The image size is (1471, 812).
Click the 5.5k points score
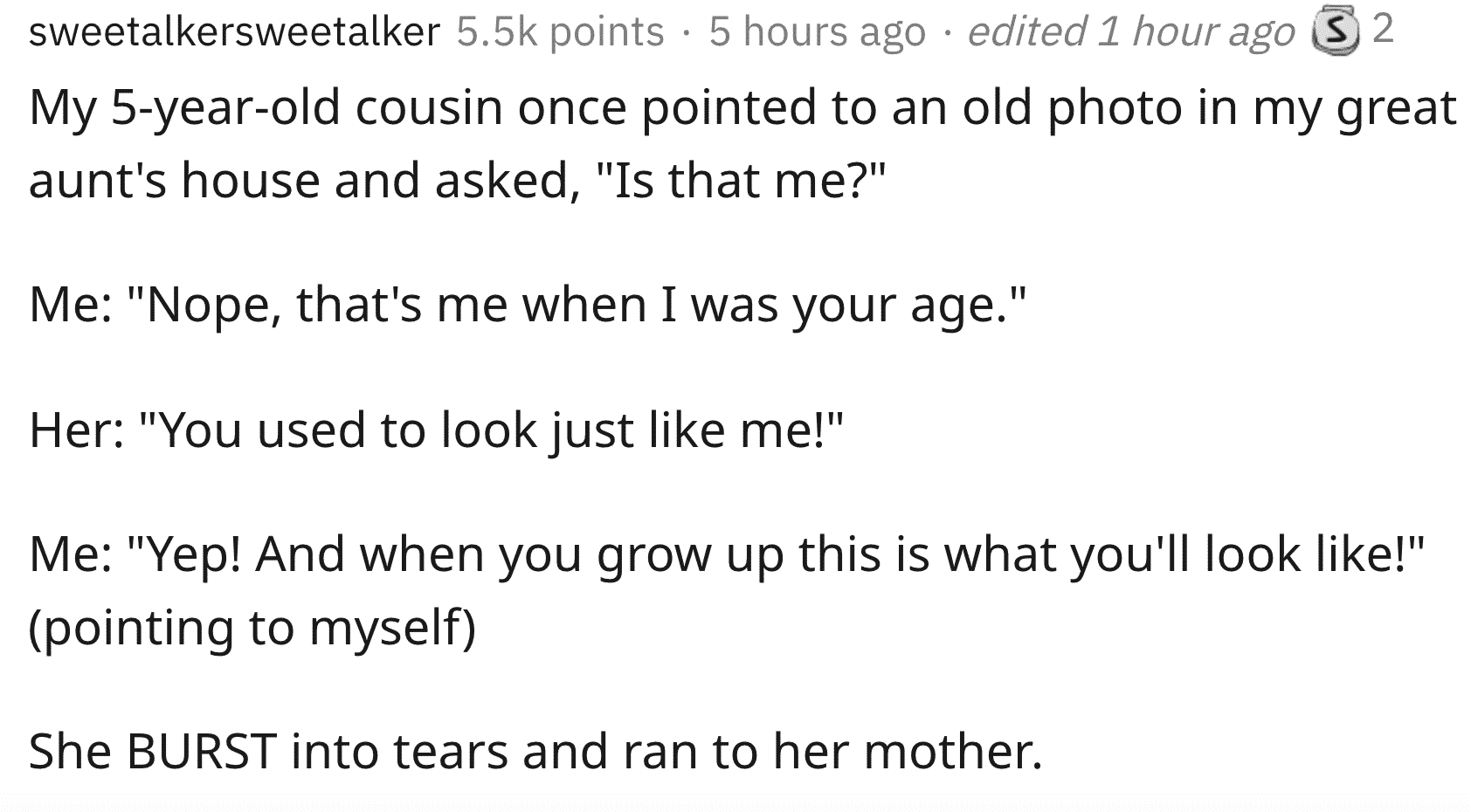click(x=560, y=33)
